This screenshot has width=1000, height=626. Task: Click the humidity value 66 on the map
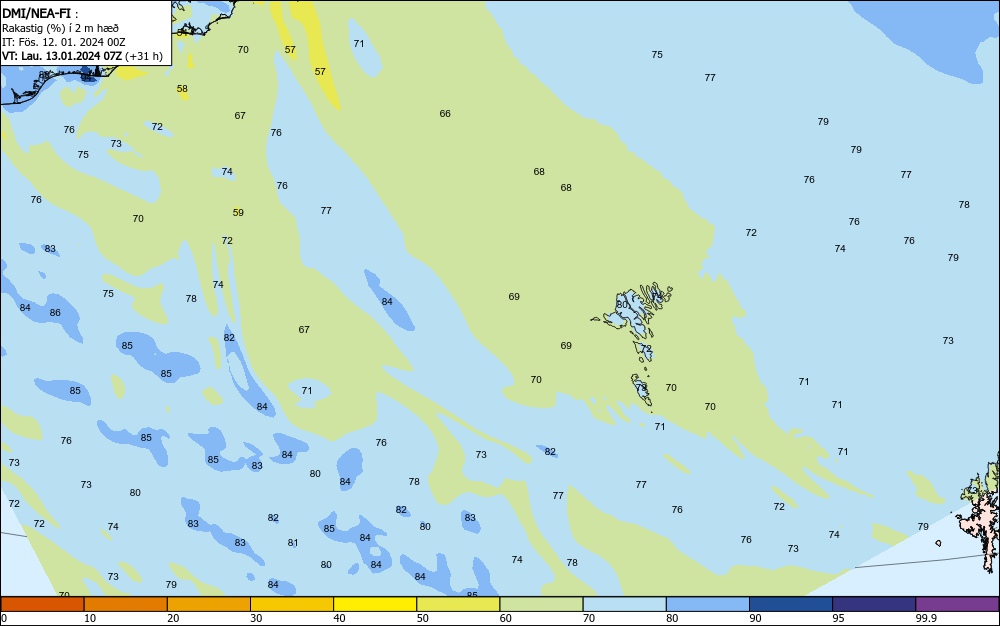pos(445,113)
